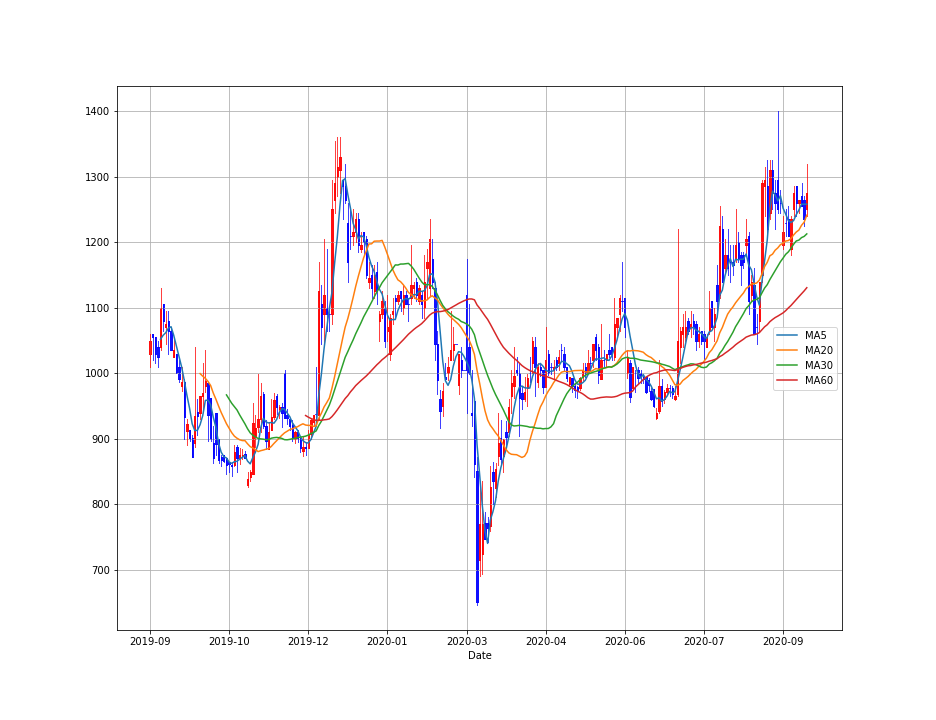
Task: Click the MA20 legend label
Action: click(818, 350)
